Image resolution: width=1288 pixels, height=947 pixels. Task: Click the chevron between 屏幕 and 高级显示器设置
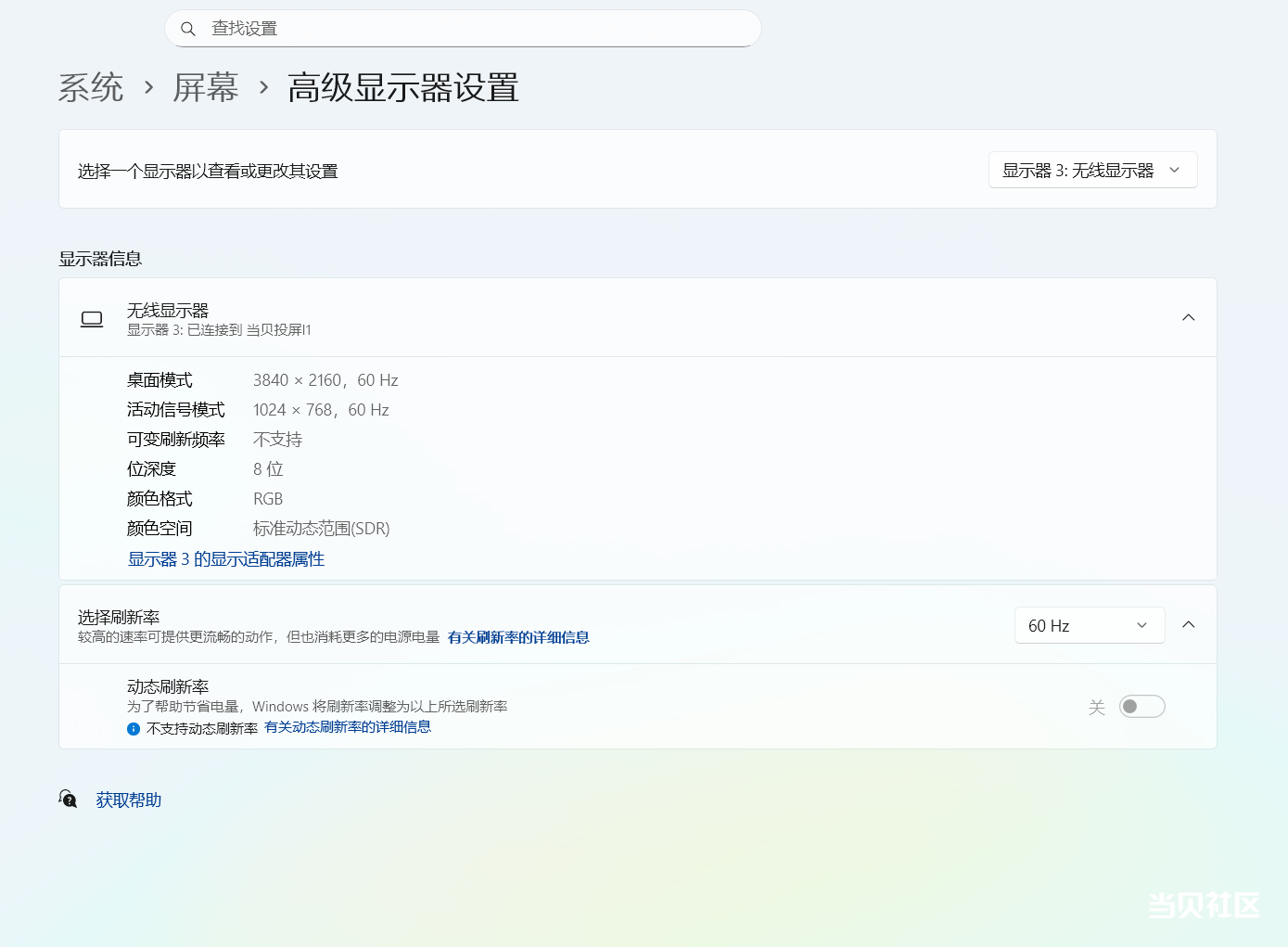(x=264, y=88)
